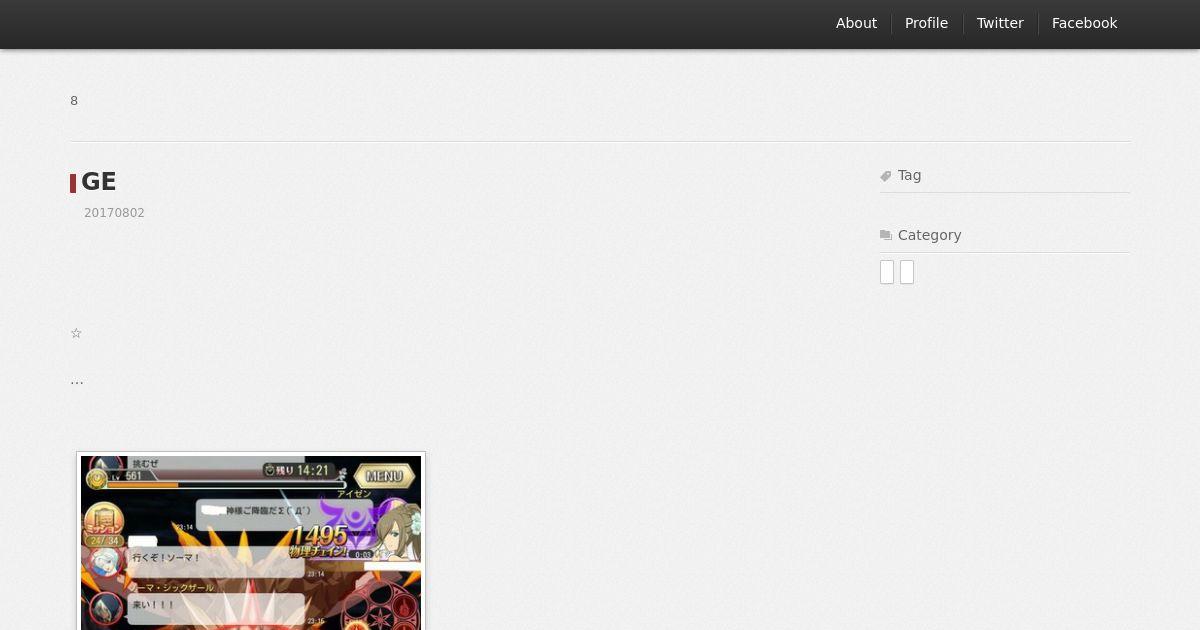Click the Category icon in sidebar
The width and height of the screenshot is (1200, 630).
[886, 236]
